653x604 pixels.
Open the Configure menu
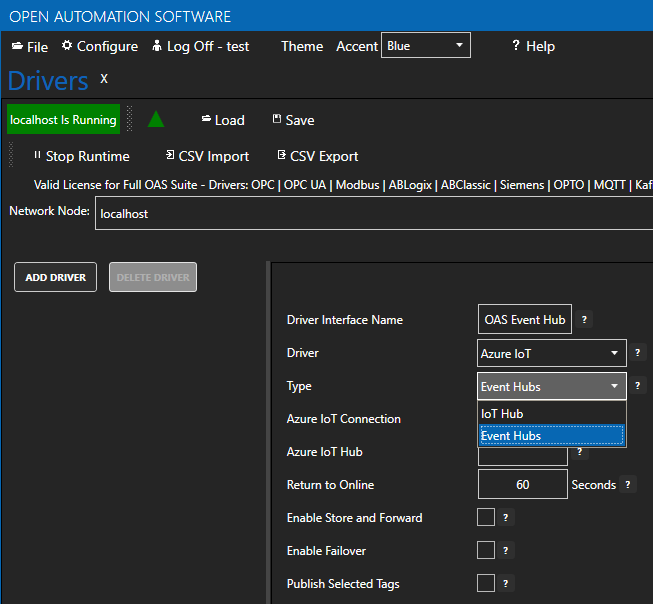tap(99, 46)
